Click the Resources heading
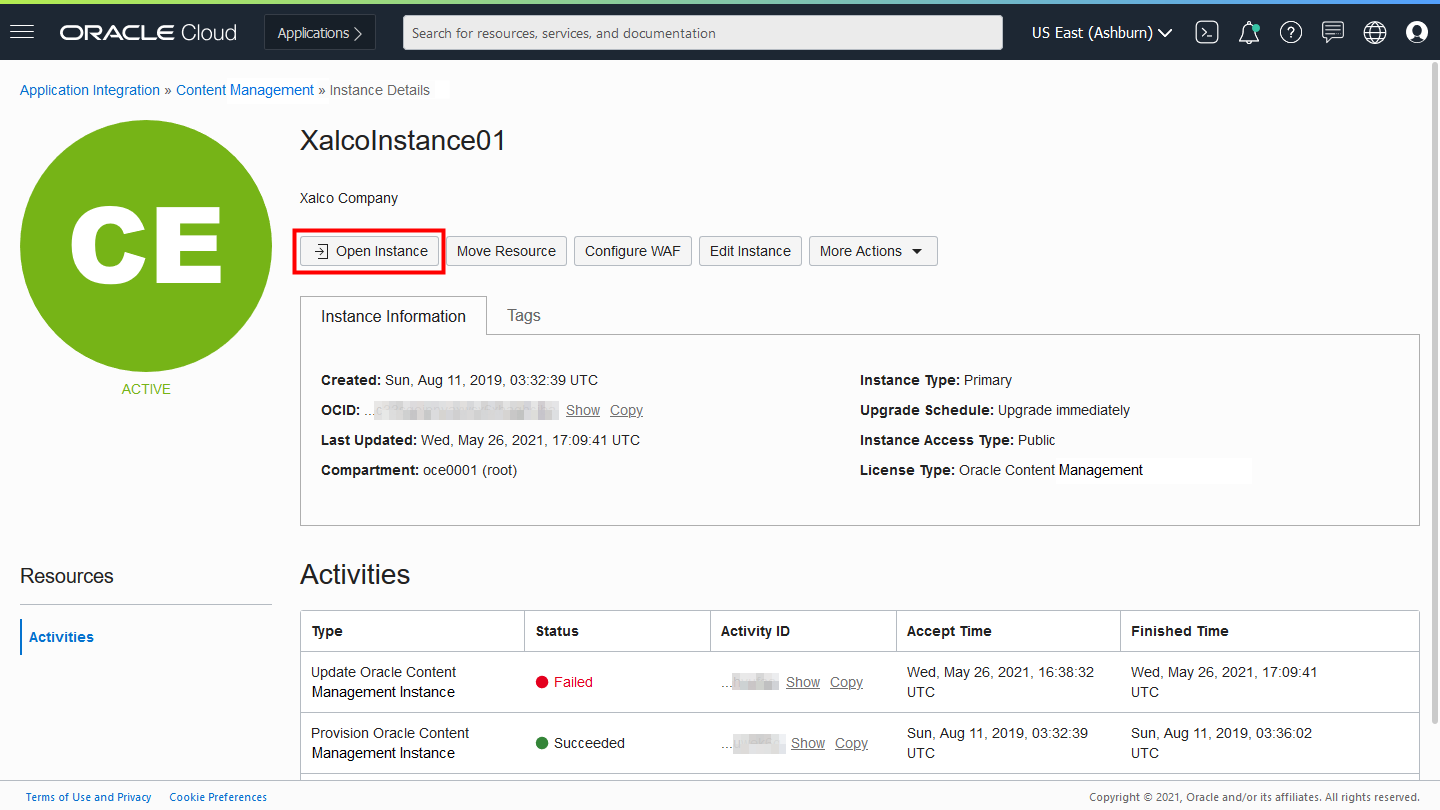The height and width of the screenshot is (810, 1440). tap(67, 576)
